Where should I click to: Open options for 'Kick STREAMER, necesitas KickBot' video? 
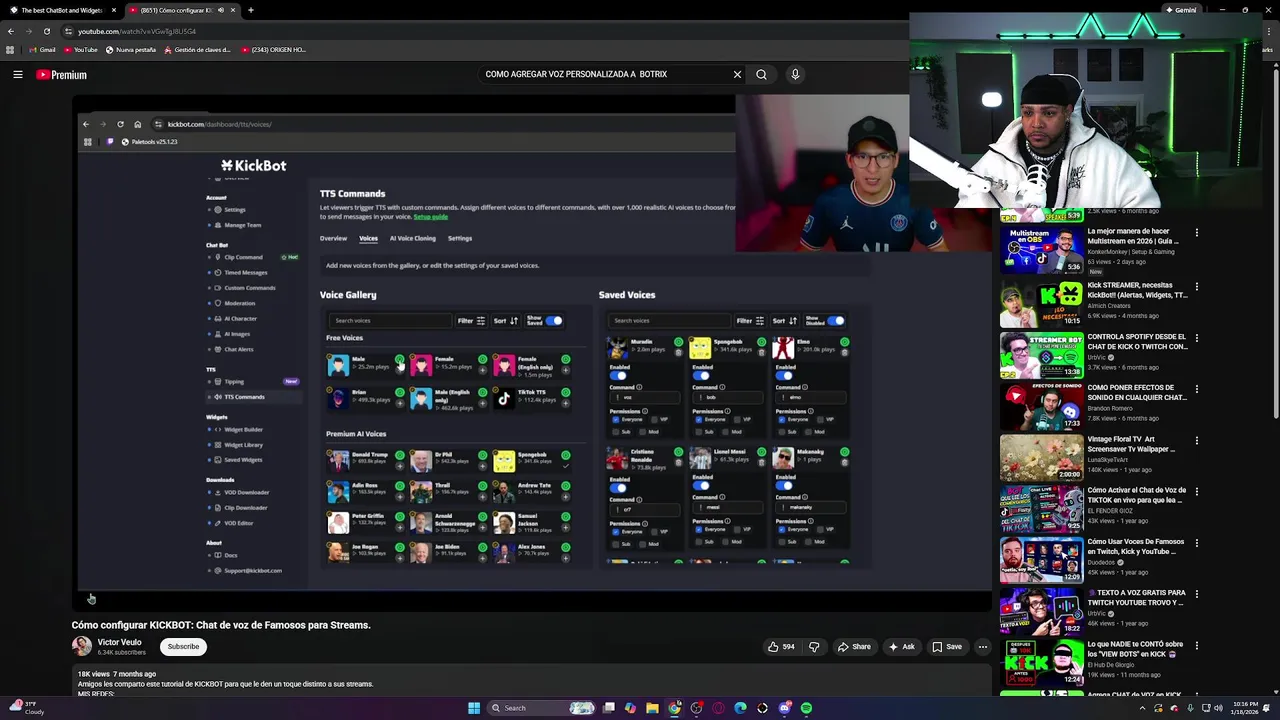(x=1196, y=287)
